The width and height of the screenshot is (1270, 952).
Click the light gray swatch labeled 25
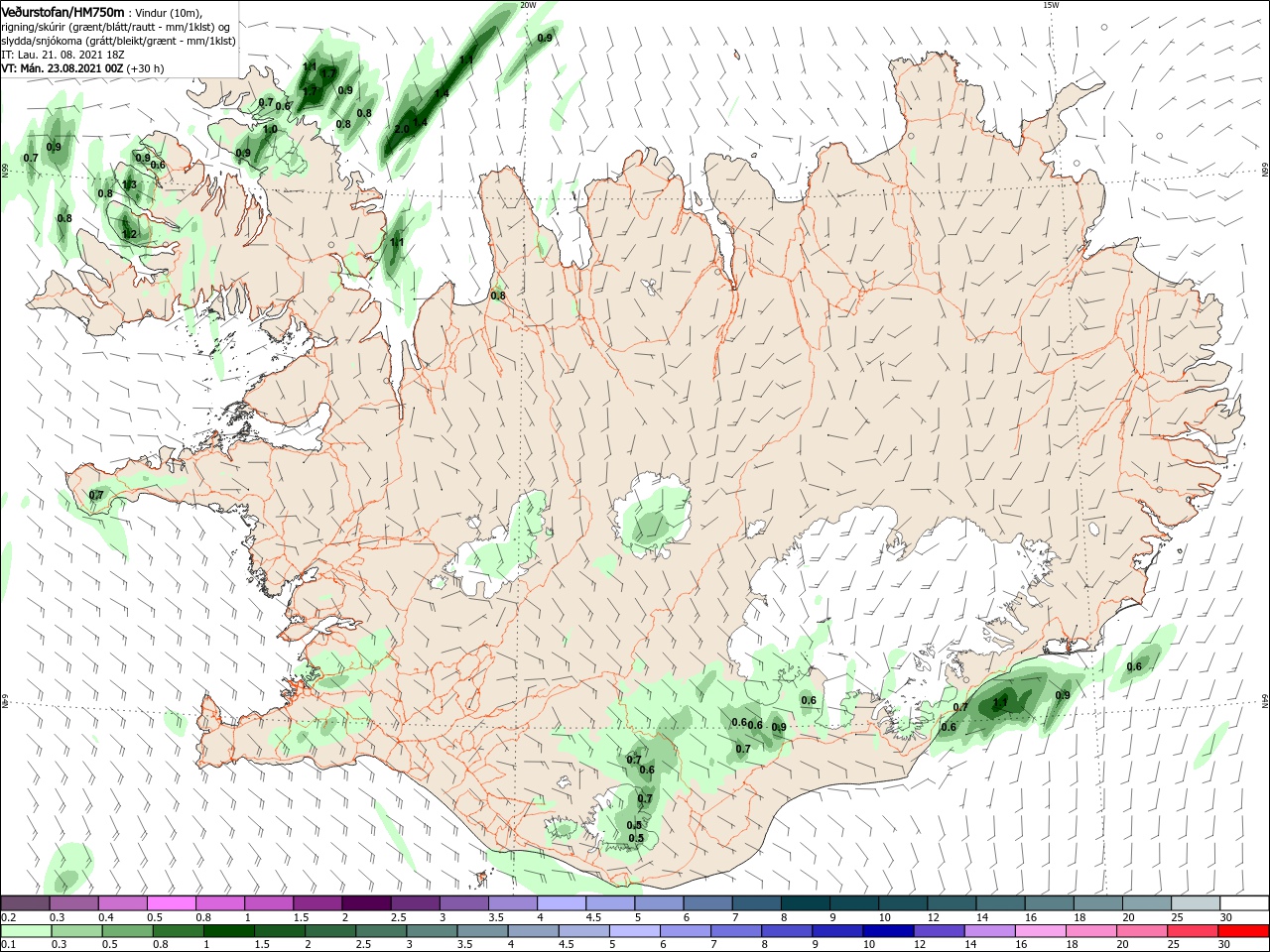[x=1196, y=902]
